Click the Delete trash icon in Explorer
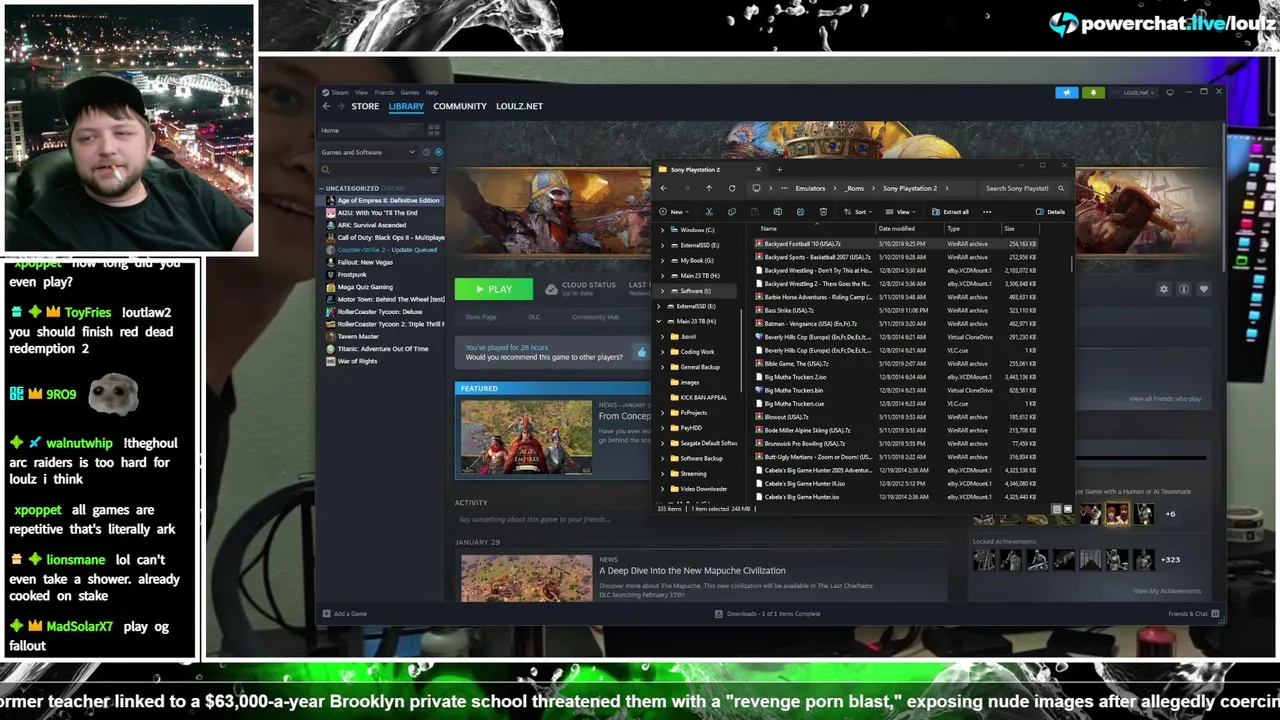The height and width of the screenshot is (720, 1280). pyautogui.click(x=823, y=212)
